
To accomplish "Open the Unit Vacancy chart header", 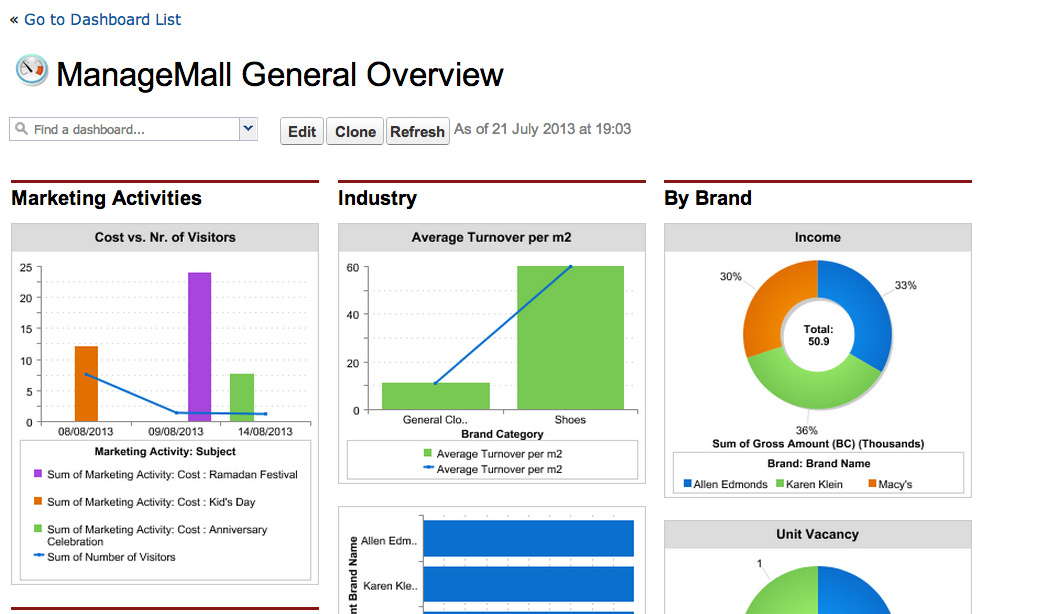I will 818,534.
